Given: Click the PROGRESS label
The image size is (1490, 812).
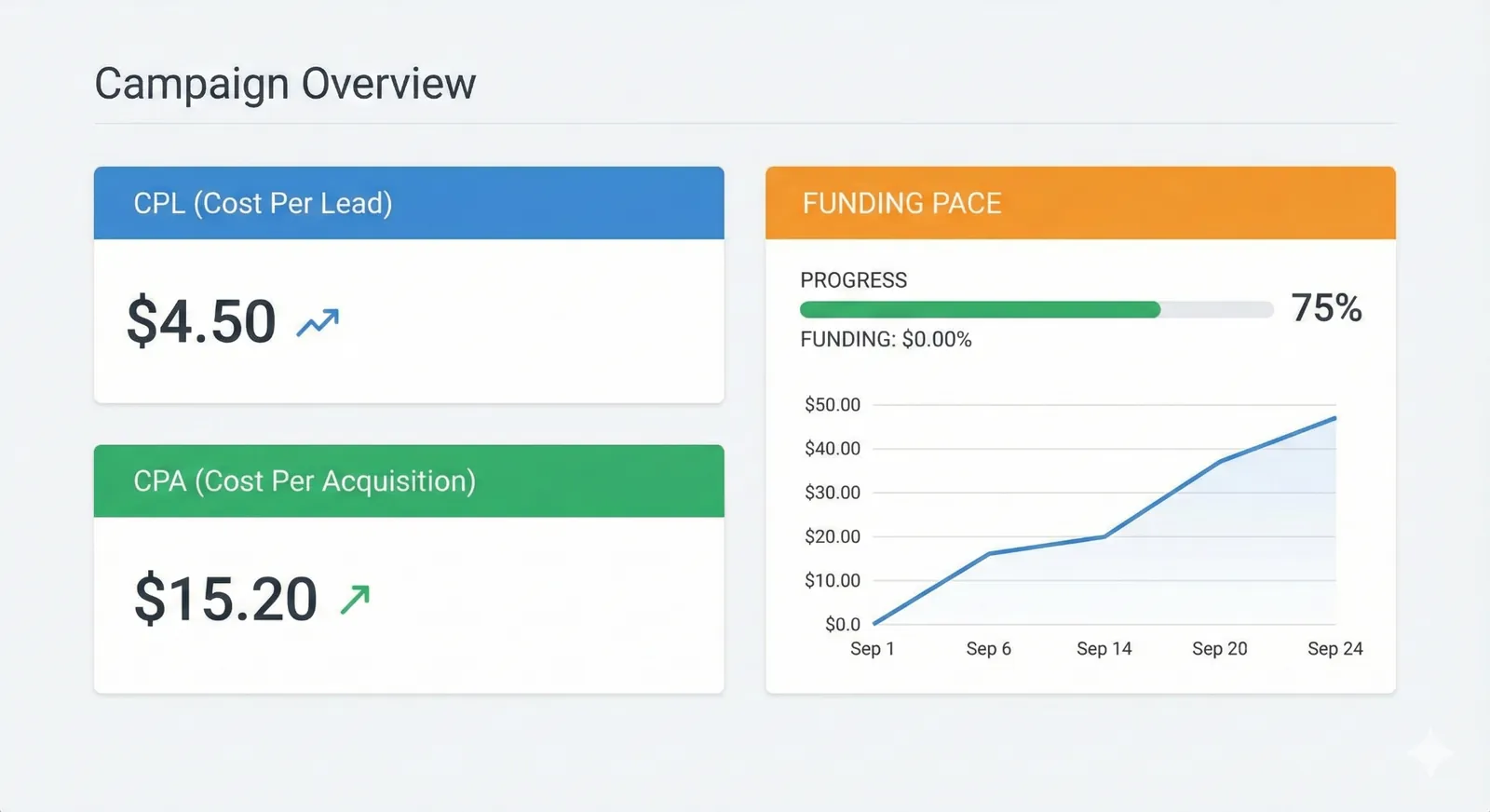Looking at the screenshot, I should click(x=853, y=280).
